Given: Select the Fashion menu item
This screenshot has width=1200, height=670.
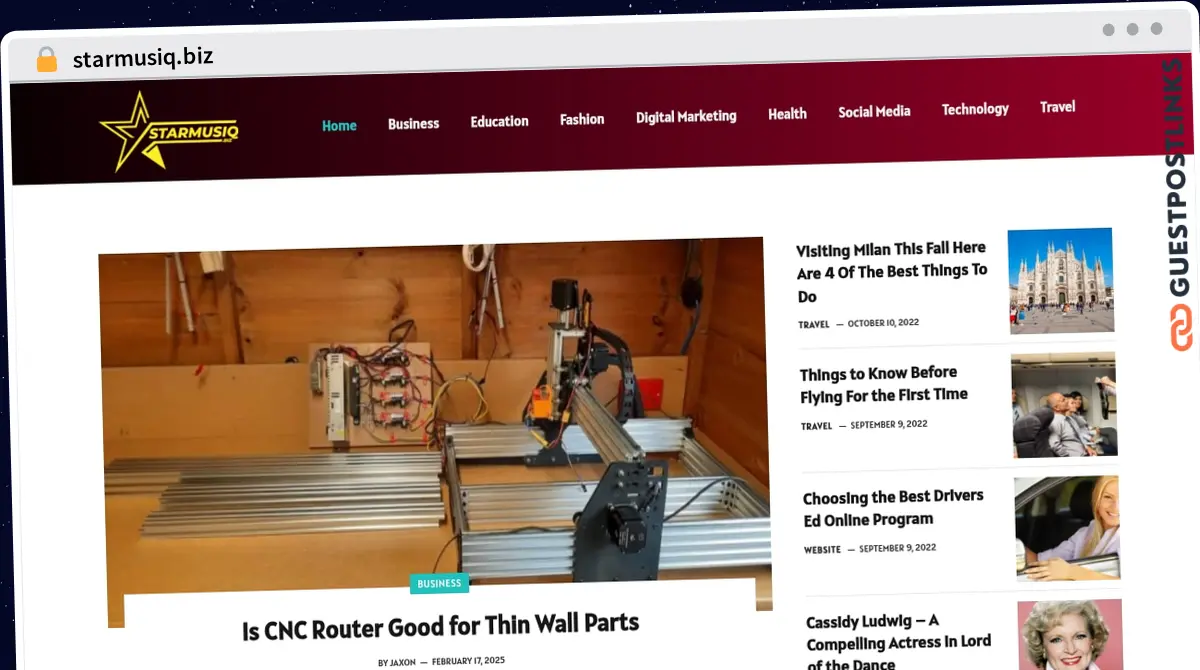Looking at the screenshot, I should [582, 120].
